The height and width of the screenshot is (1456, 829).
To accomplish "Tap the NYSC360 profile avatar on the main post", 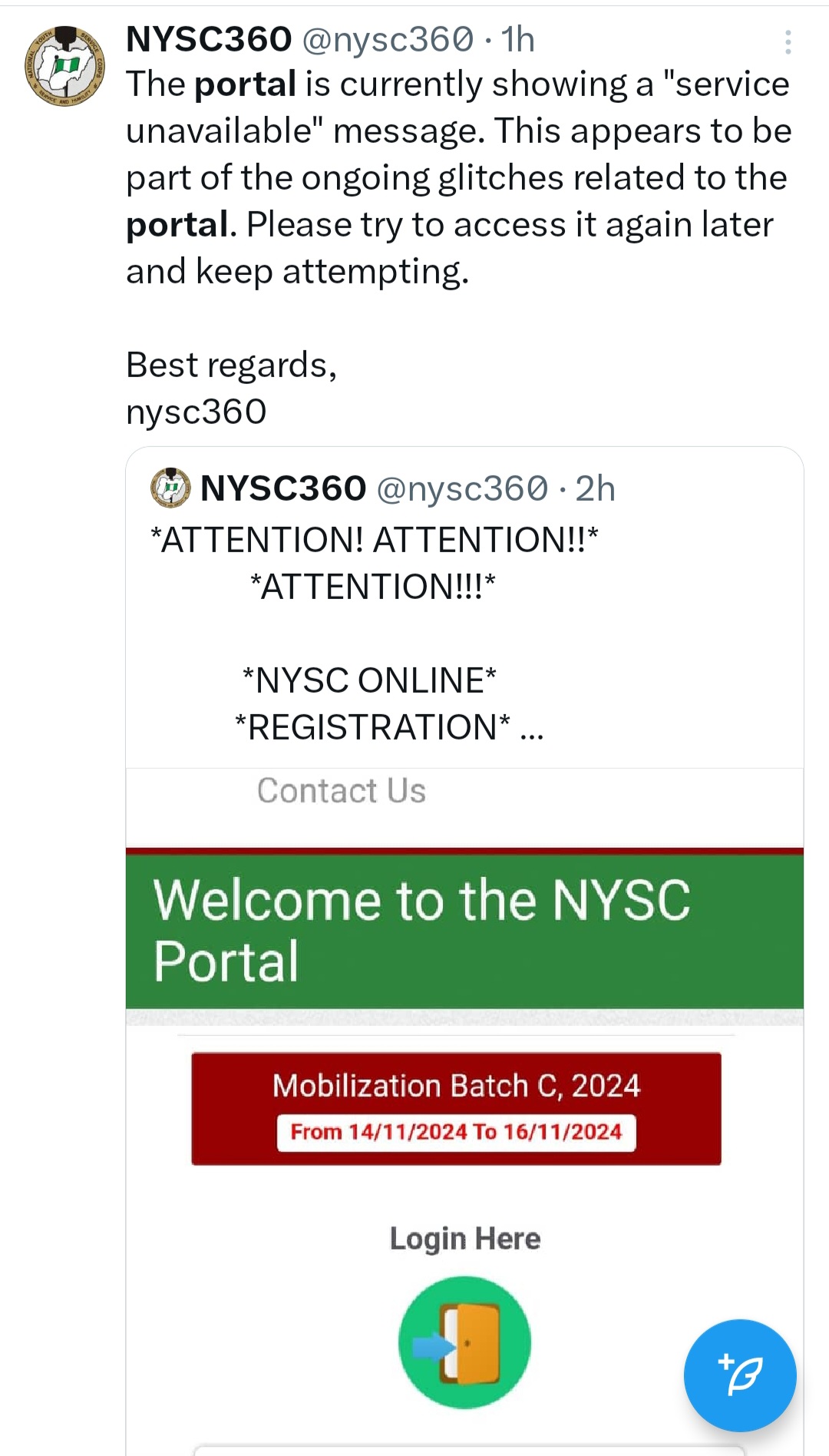I will click(x=64, y=66).
